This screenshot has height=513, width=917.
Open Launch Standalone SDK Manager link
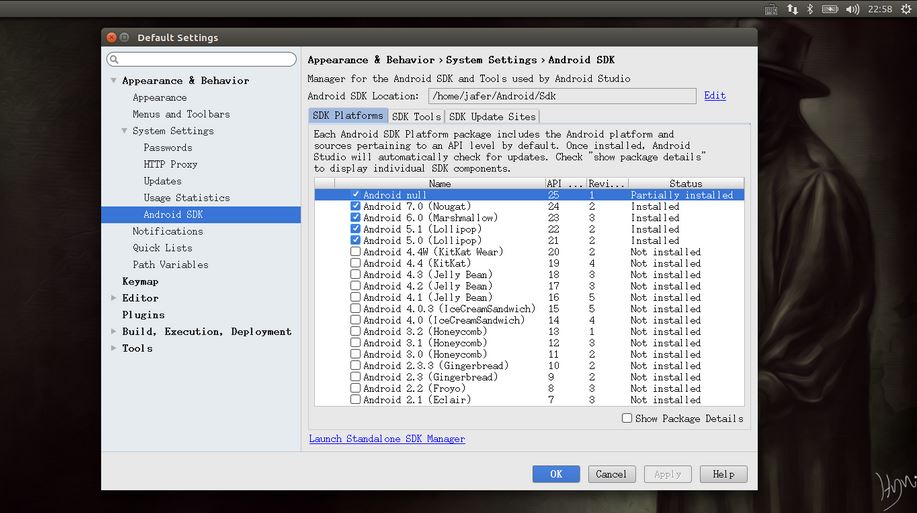click(387, 439)
